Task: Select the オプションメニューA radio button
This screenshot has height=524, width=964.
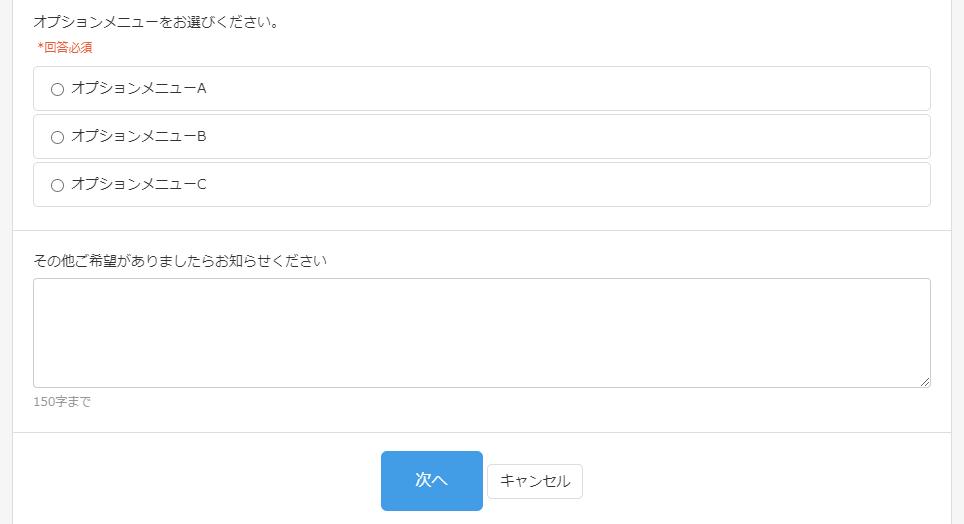Action: coord(57,89)
